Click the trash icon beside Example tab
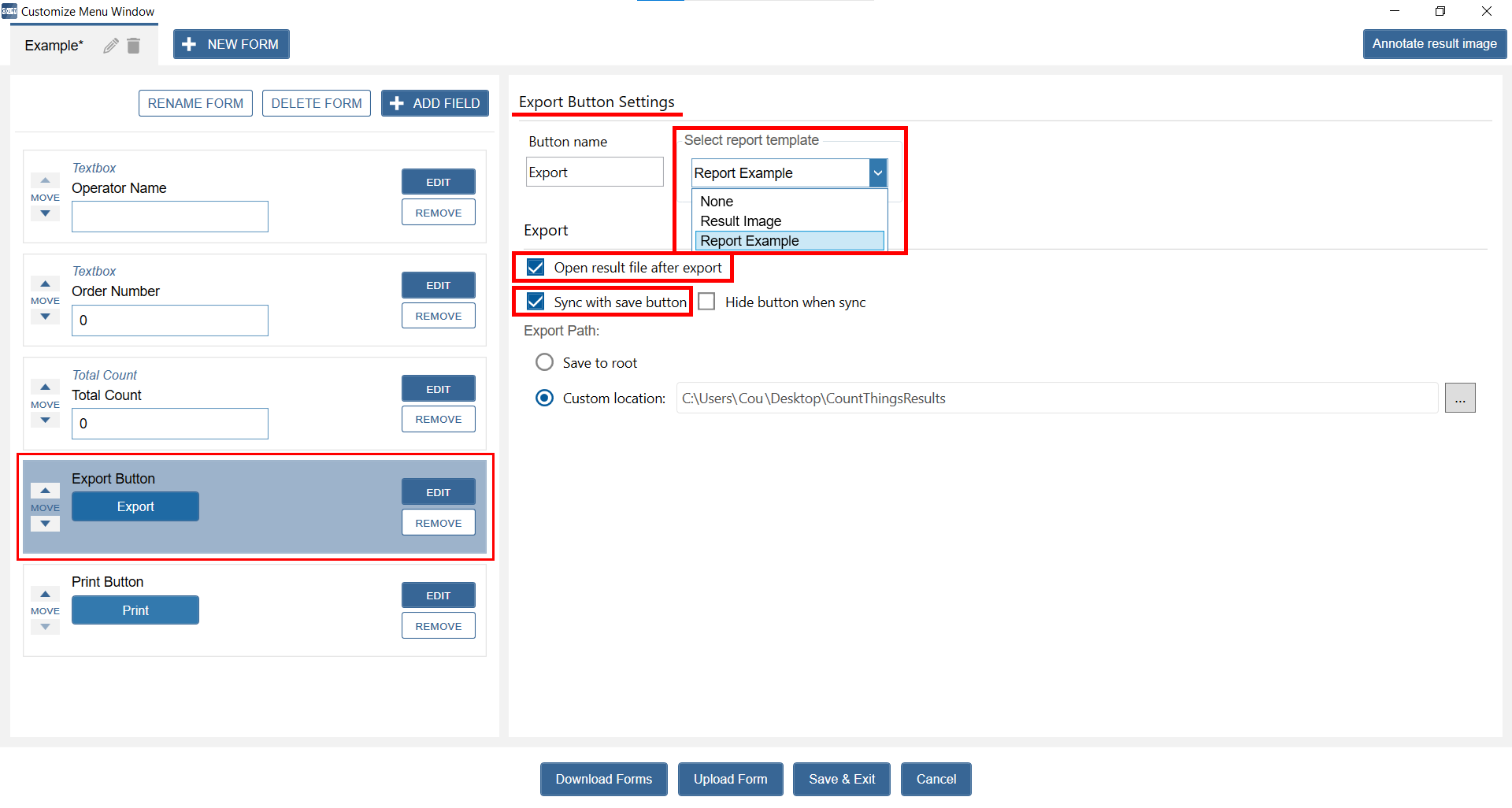 click(134, 46)
